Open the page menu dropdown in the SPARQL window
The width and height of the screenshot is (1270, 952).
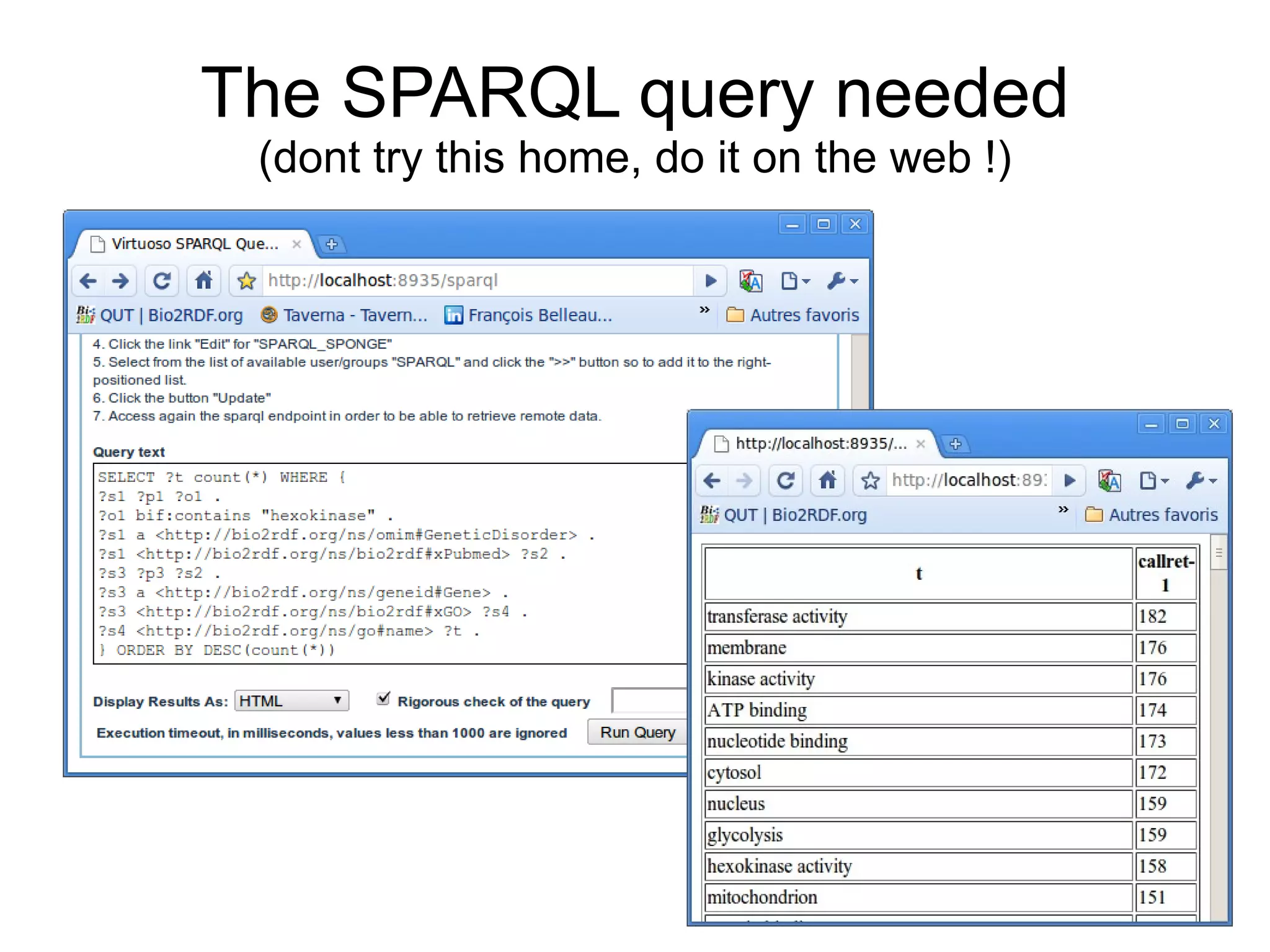coord(795,281)
